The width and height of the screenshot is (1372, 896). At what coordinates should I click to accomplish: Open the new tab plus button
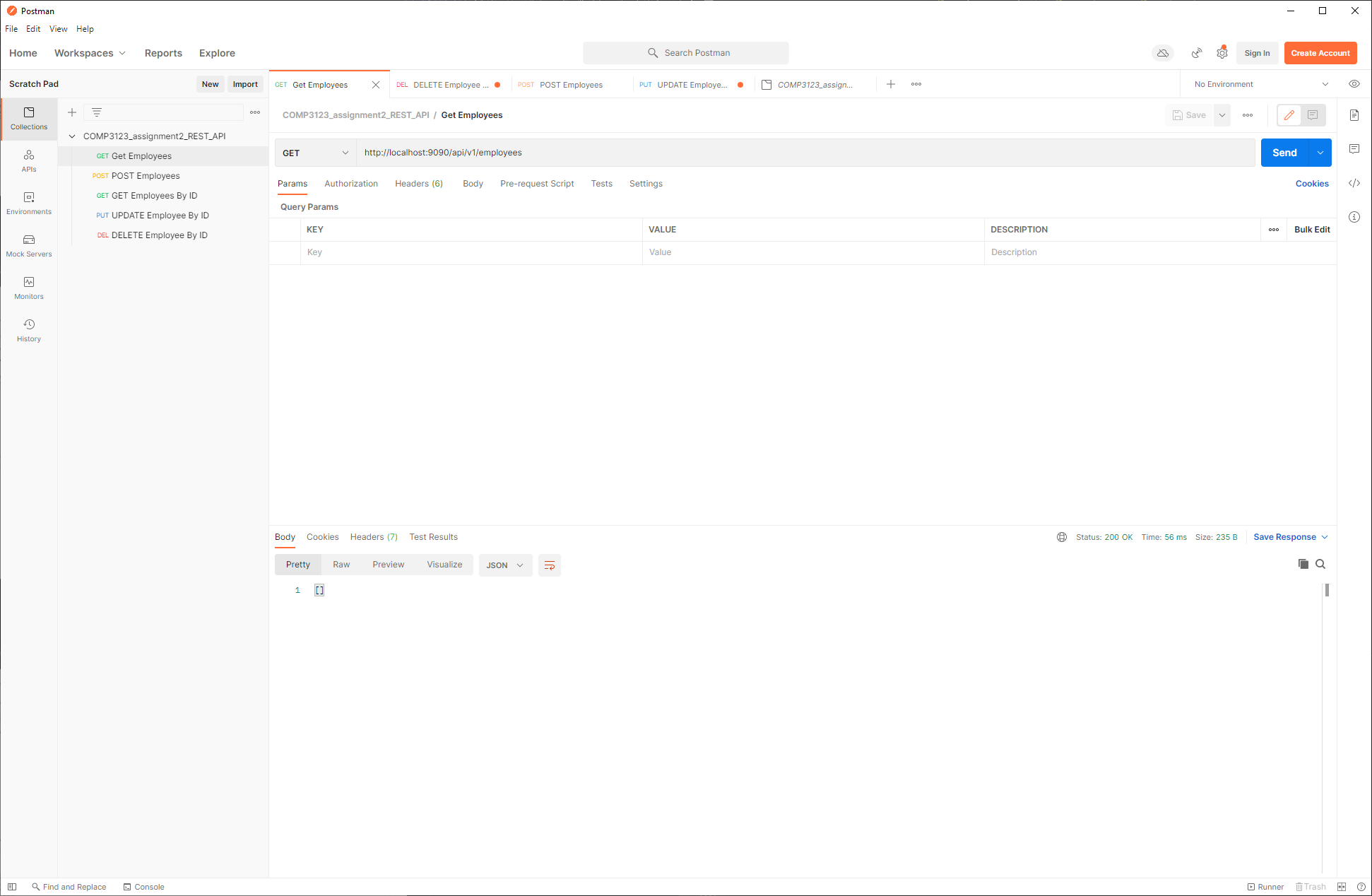(891, 84)
